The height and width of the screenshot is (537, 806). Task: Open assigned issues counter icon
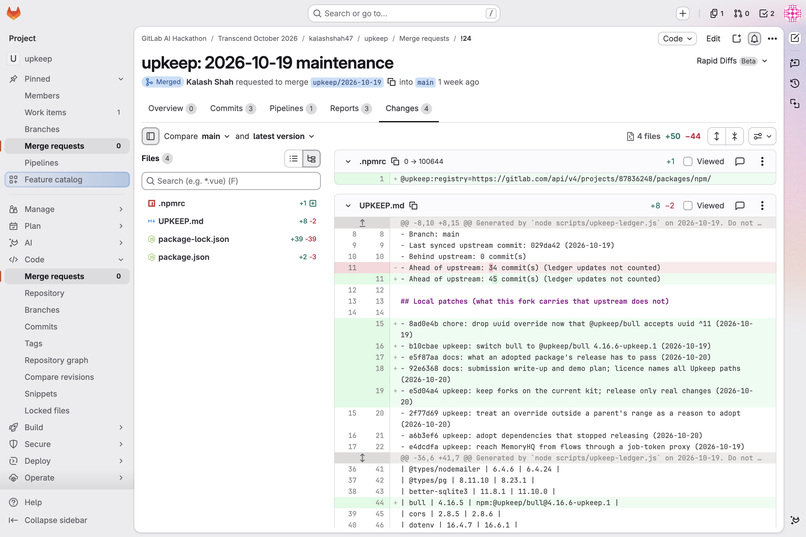717,13
